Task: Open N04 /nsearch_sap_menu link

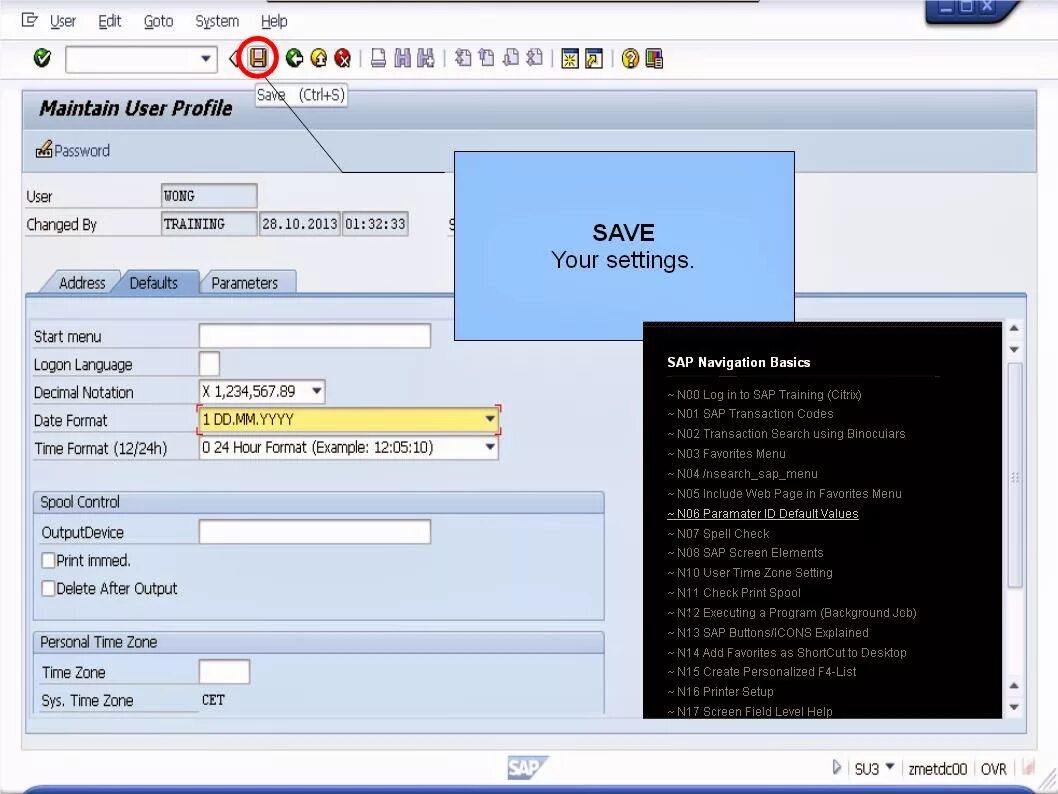Action: (x=742, y=474)
